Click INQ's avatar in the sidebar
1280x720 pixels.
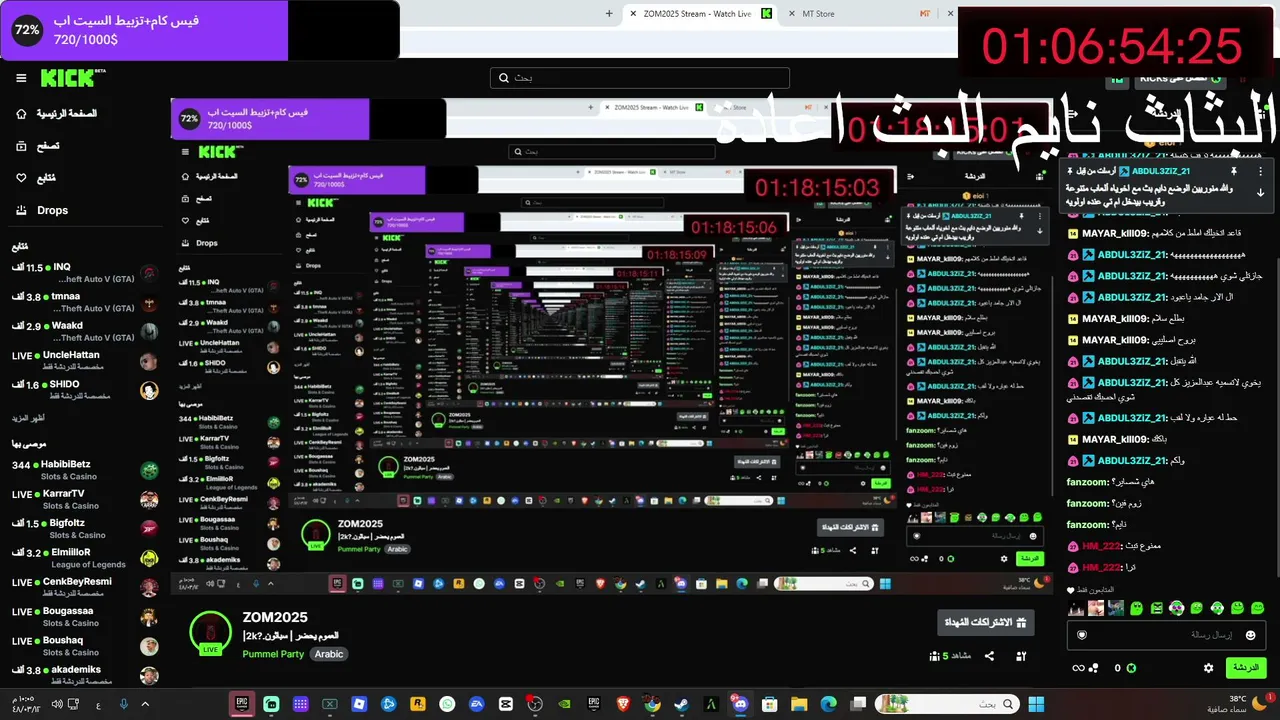click(149, 274)
